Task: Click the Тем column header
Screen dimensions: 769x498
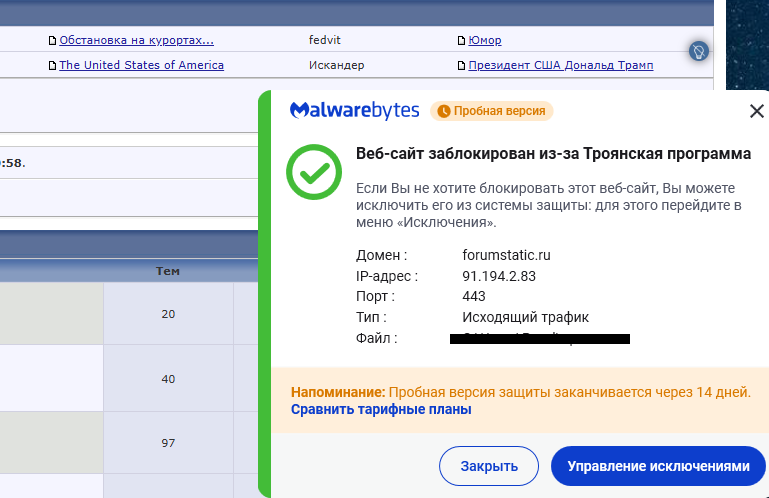Action: [168, 271]
